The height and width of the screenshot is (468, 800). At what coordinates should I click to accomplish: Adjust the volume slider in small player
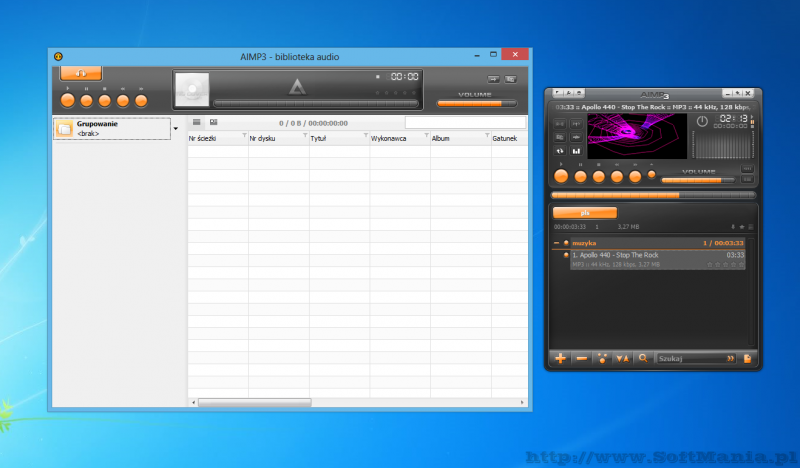point(700,180)
